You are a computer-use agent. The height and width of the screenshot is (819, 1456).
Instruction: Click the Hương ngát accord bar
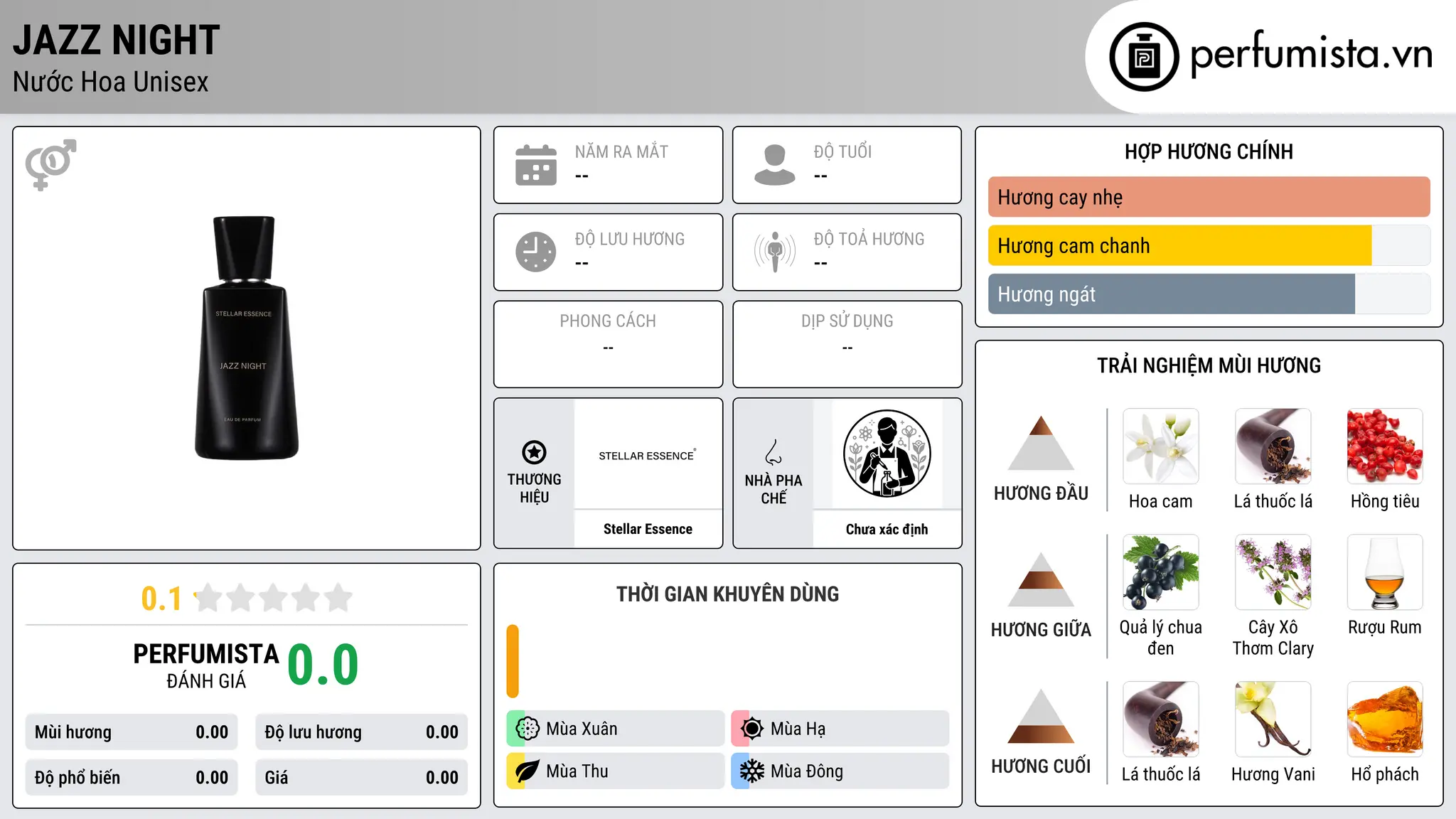[x=1209, y=294]
